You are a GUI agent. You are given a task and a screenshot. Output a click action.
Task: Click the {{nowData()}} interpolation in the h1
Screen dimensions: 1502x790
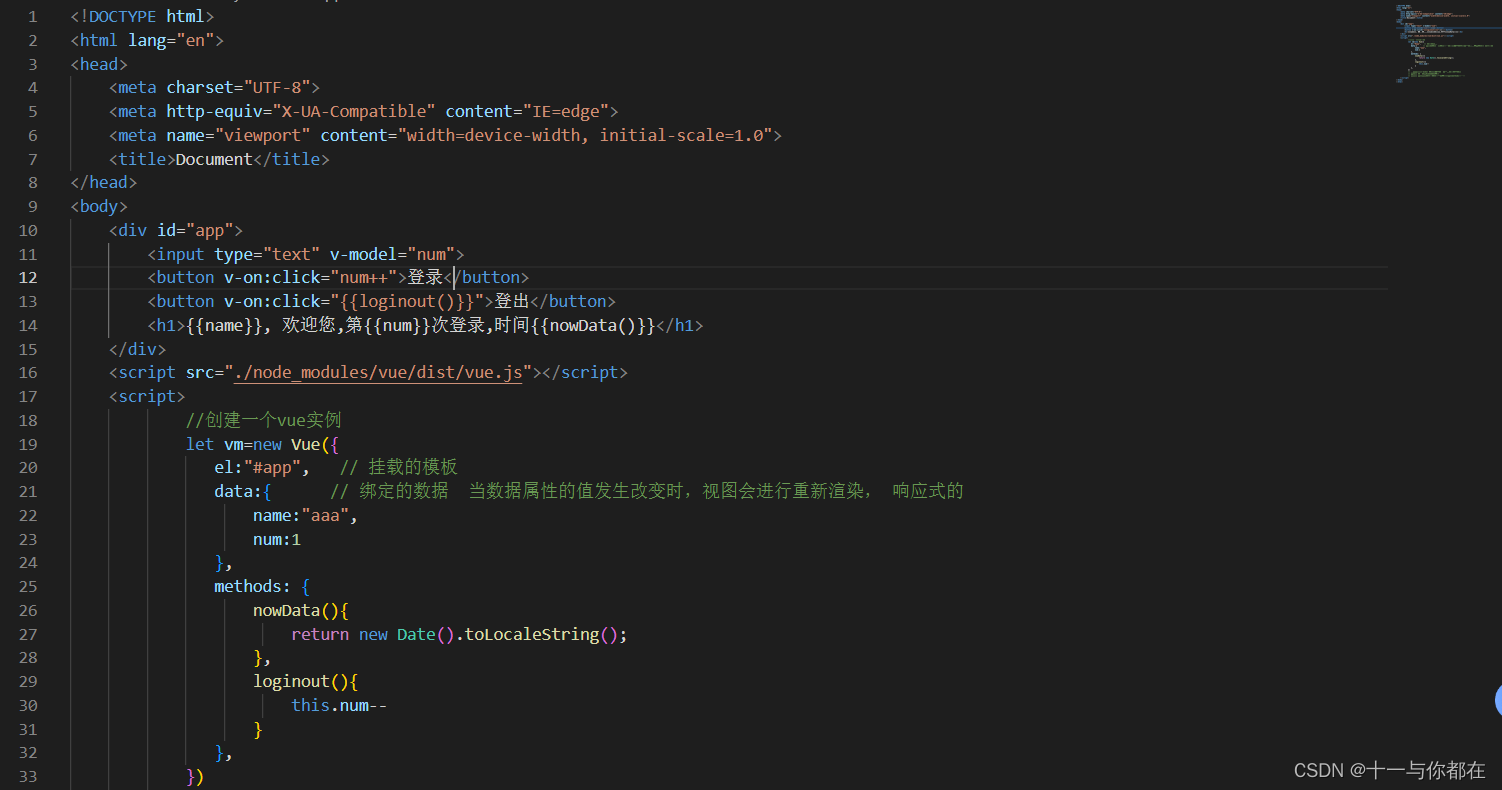click(x=593, y=326)
